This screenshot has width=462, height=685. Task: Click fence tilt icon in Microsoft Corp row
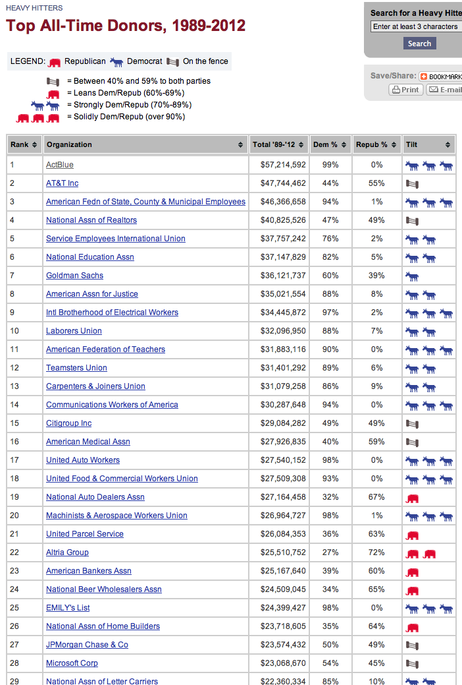click(412, 664)
